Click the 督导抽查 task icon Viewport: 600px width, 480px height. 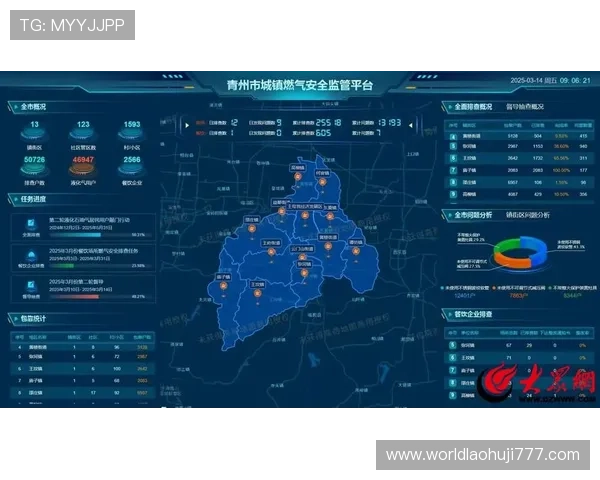click(31, 286)
